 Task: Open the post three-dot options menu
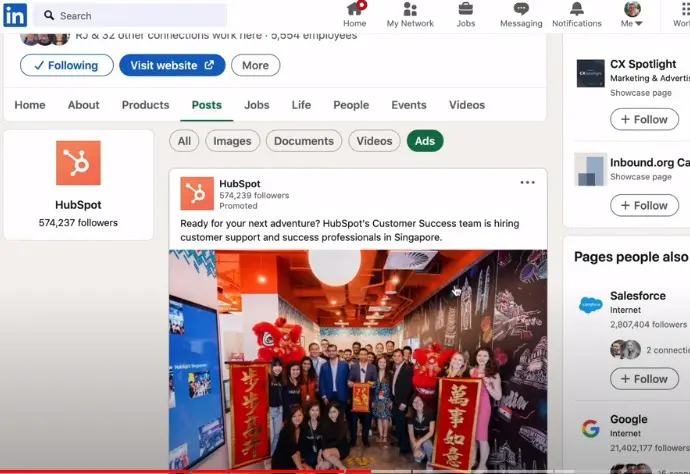point(527,183)
